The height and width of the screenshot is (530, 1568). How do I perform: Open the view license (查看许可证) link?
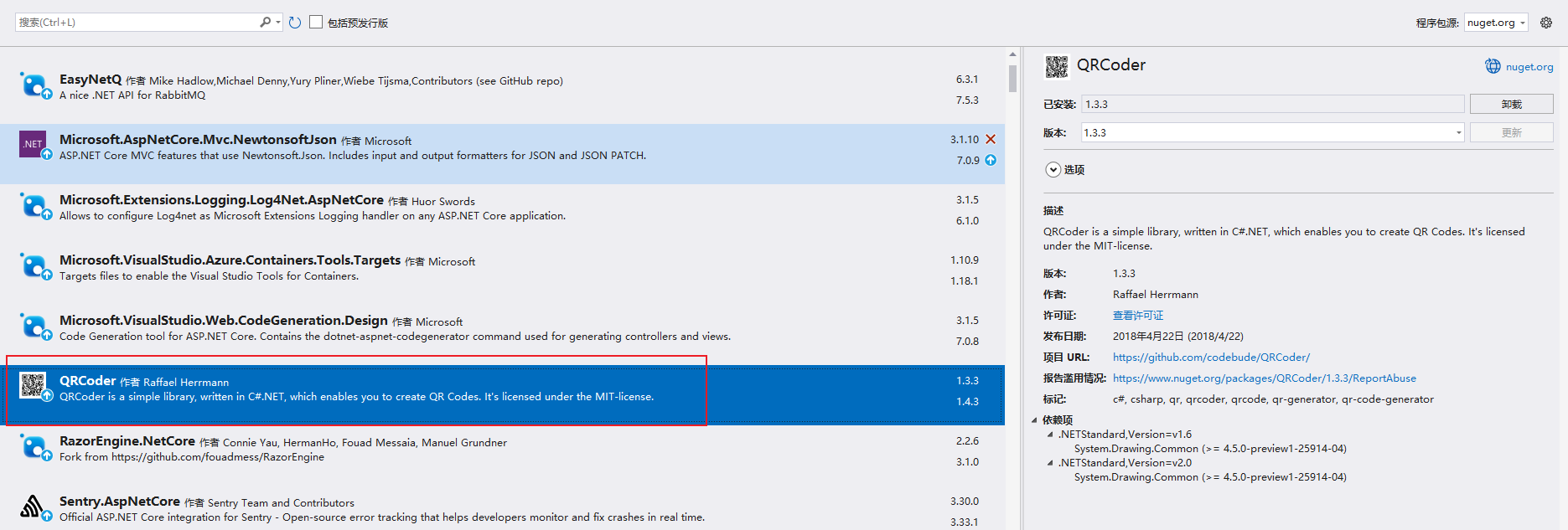coord(1138,316)
